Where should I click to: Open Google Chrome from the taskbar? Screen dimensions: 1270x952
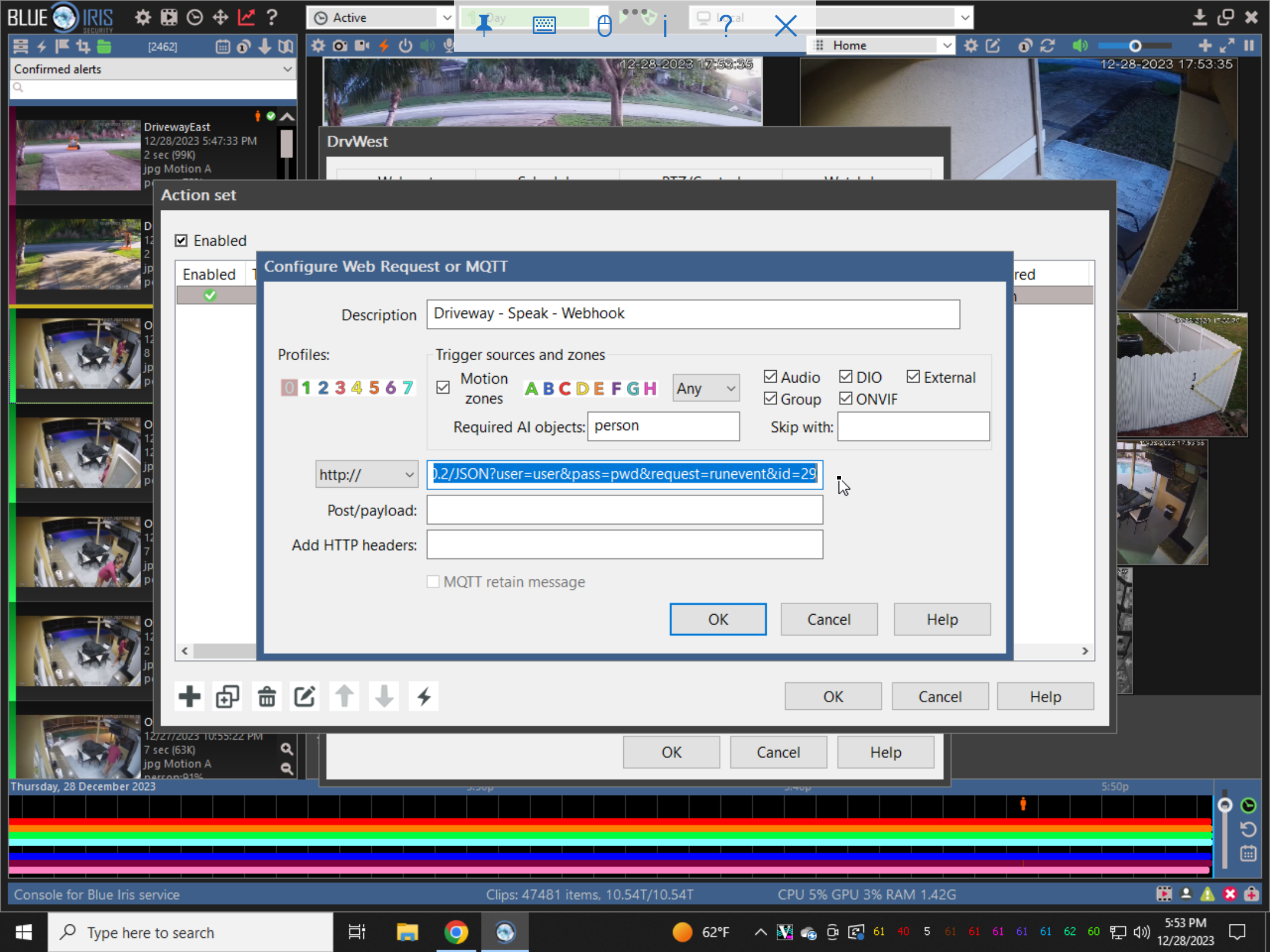click(x=456, y=932)
